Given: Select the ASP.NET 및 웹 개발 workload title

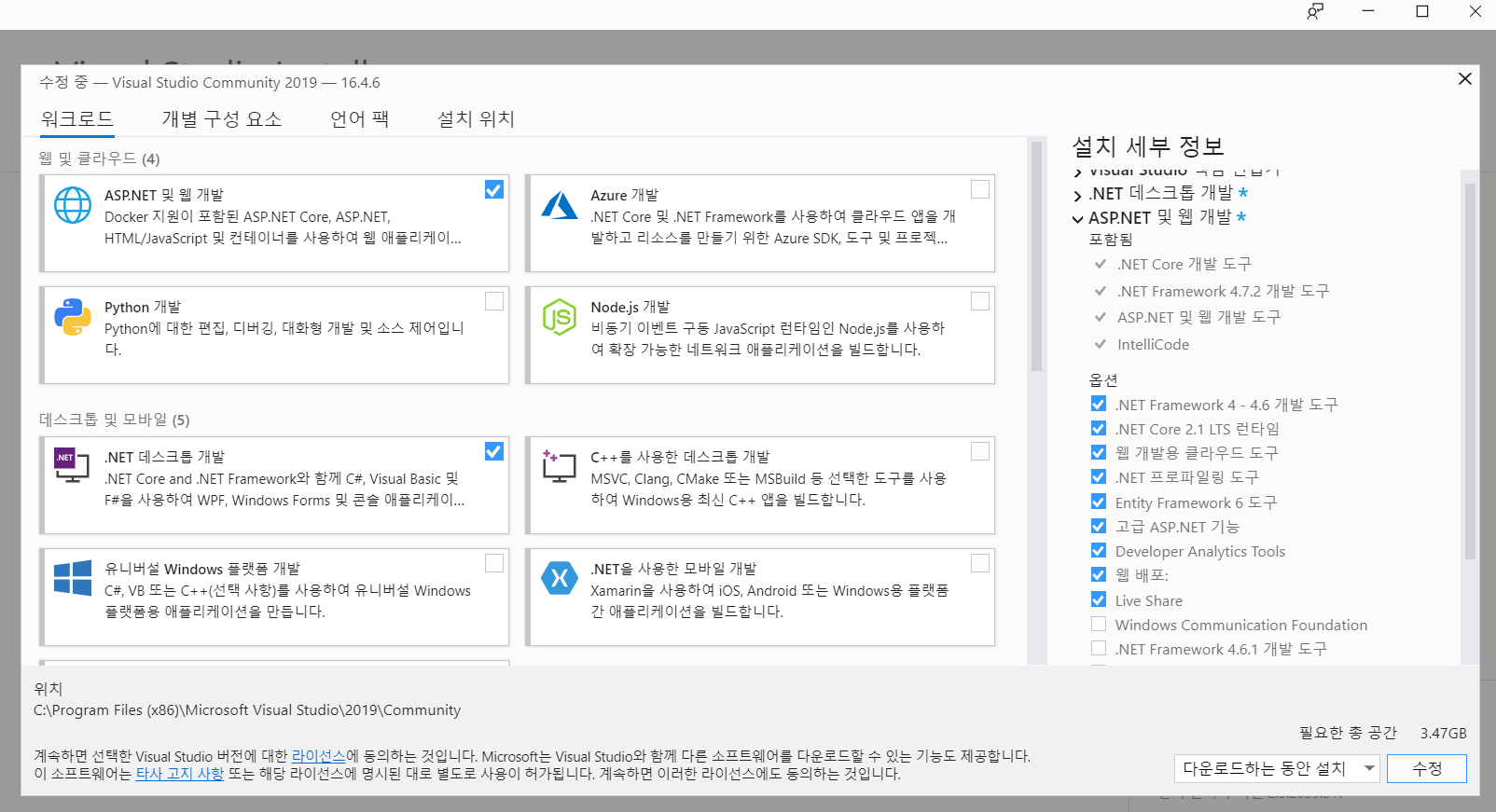Looking at the screenshot, I should (164, 195).
